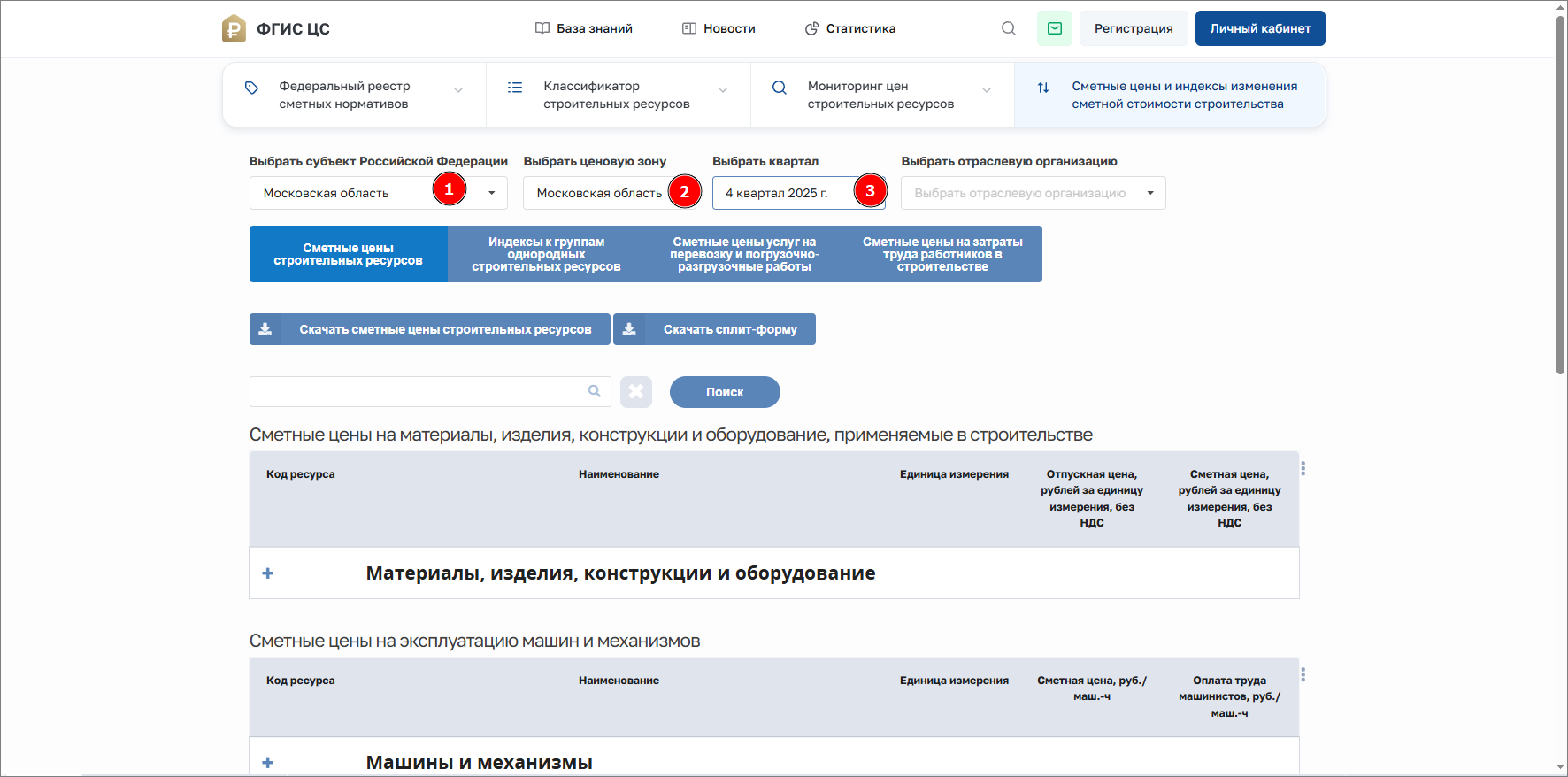1568x777 pixels.
Task: Click the ФГИС ЦС ruble logo
Action: 234,28
